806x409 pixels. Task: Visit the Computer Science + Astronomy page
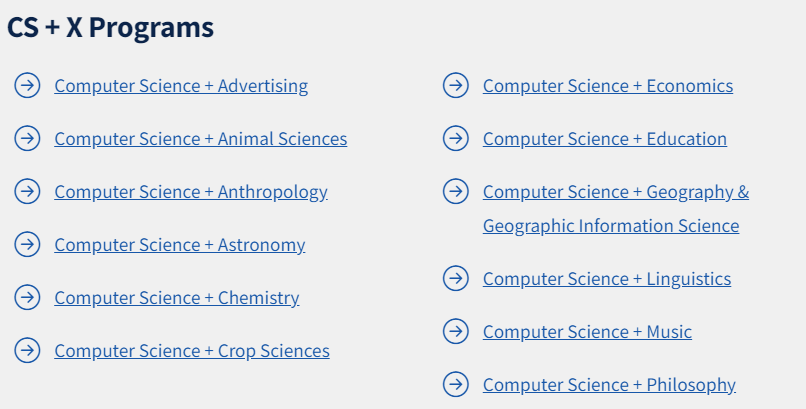(x=179, y=245)
